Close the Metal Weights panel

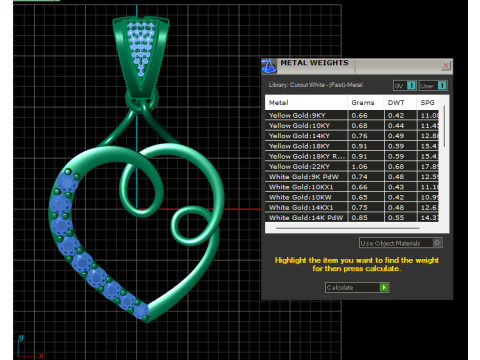pos(446,65)
